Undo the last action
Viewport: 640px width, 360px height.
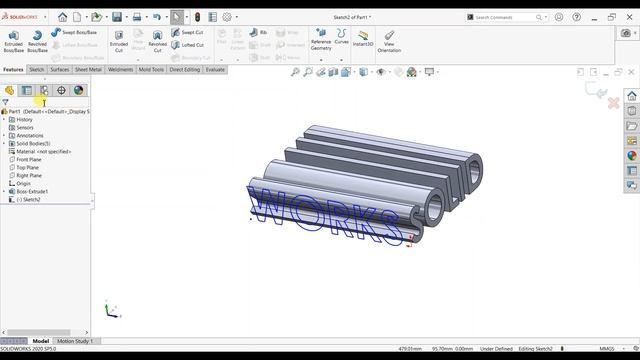(x=157, y=17)
